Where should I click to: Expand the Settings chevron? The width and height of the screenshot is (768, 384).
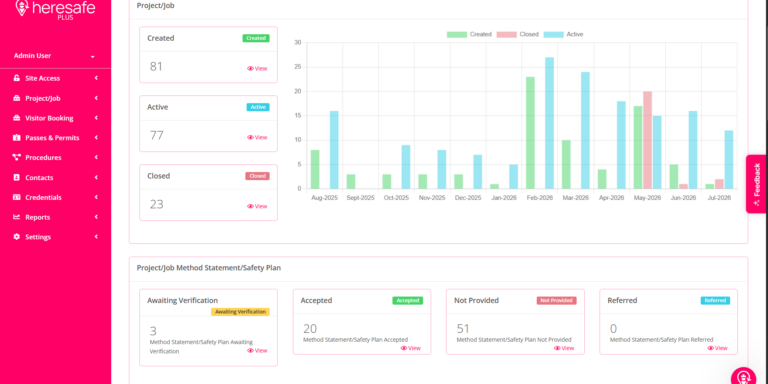96,237
